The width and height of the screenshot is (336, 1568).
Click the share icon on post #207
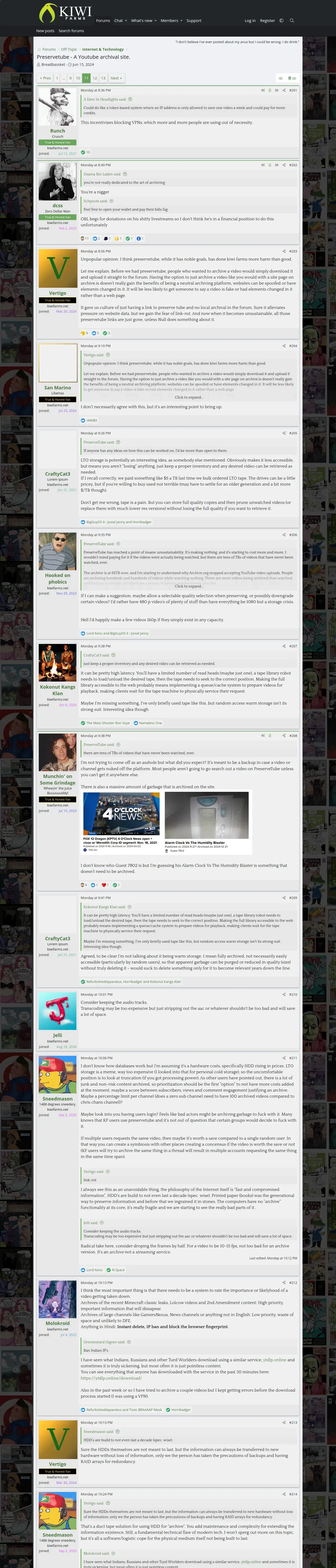(284, 647)
